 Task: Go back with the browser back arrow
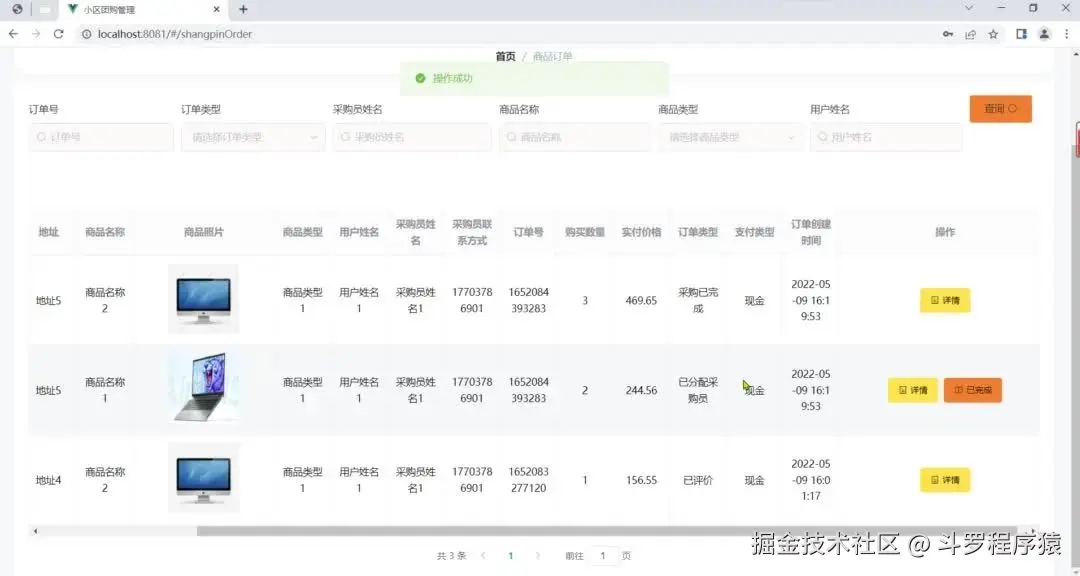[x=13, y=34]
